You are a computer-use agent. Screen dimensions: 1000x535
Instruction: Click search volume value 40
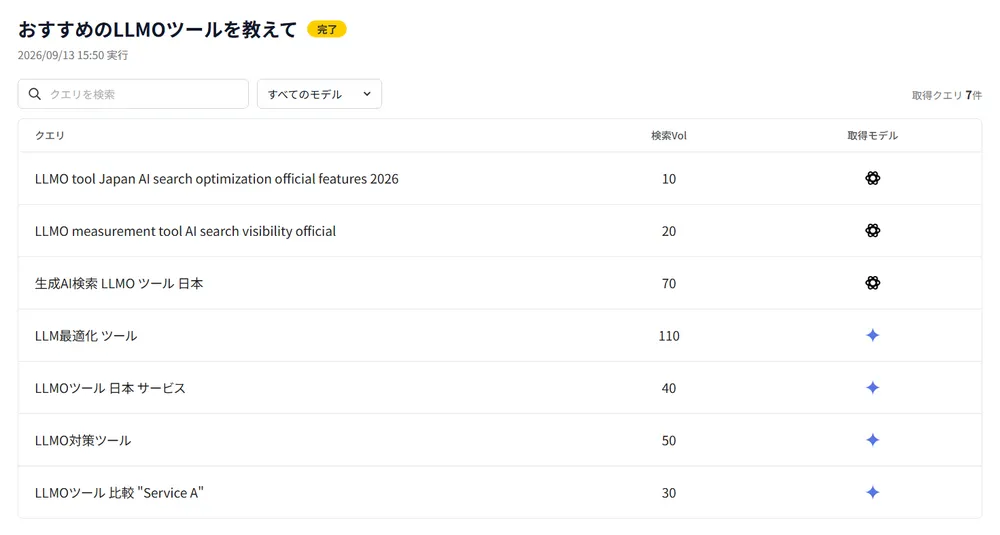coord(668,388)
